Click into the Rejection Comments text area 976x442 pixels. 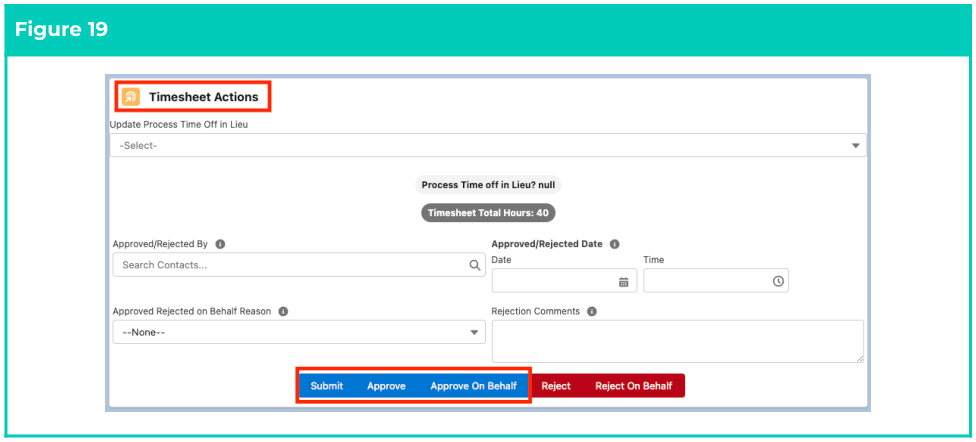point(678,341)
